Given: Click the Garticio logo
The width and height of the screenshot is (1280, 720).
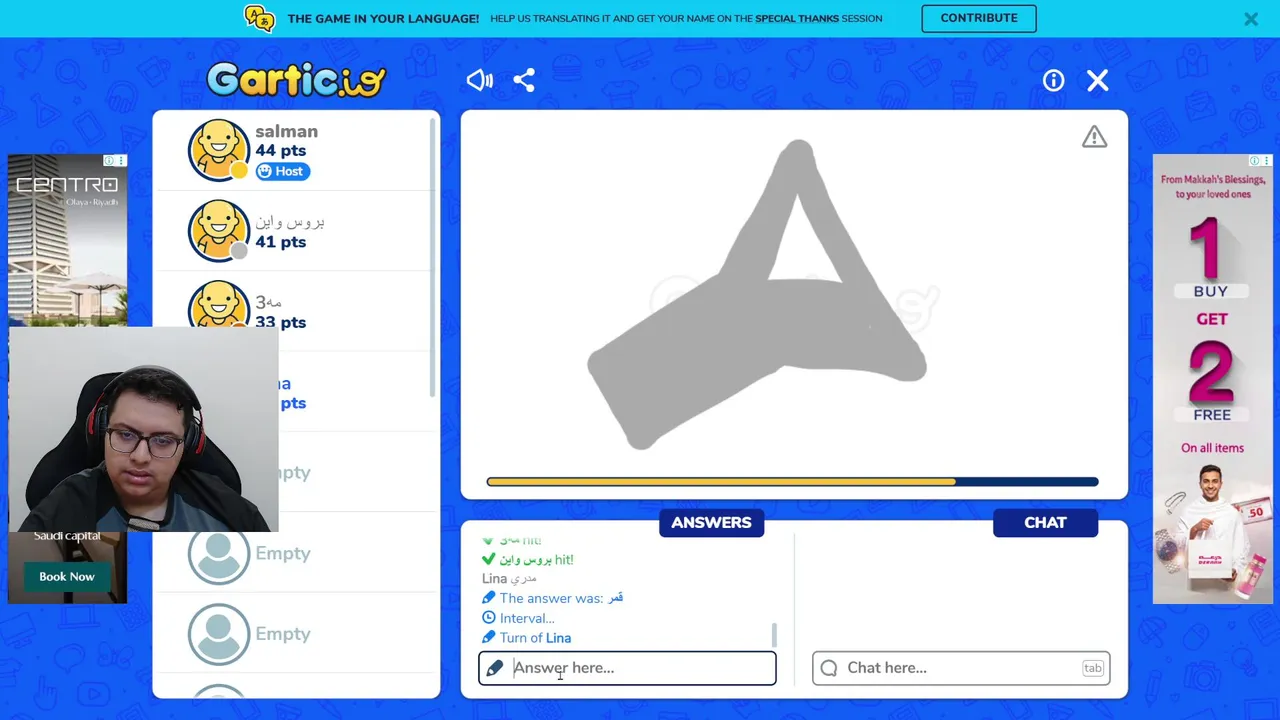Looking at the screenshot, I should [x=295, y=80].
